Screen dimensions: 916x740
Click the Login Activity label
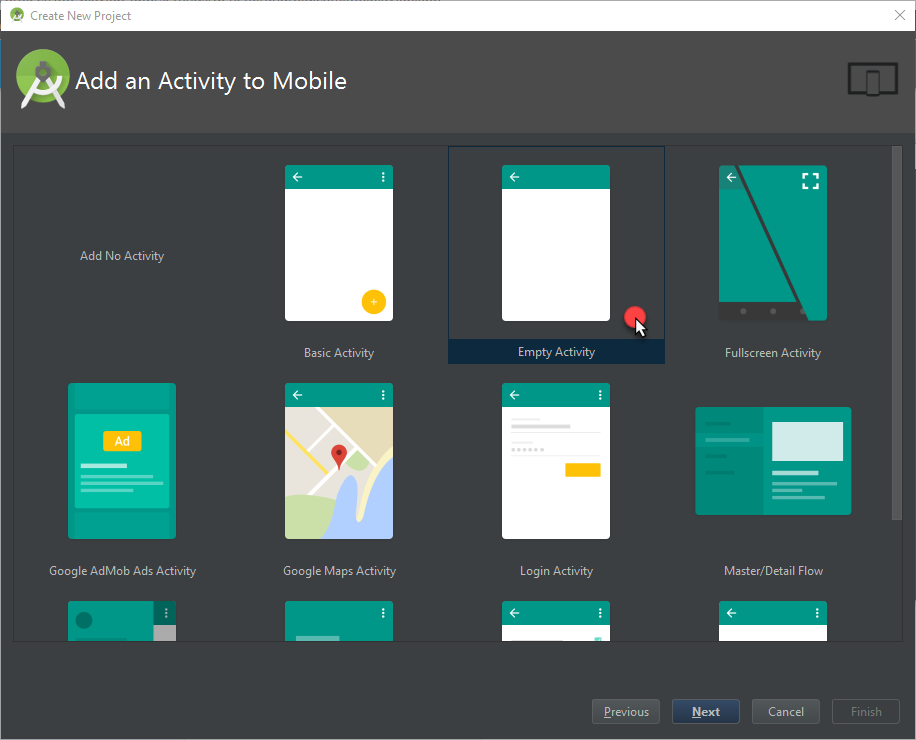pos(556,571)
